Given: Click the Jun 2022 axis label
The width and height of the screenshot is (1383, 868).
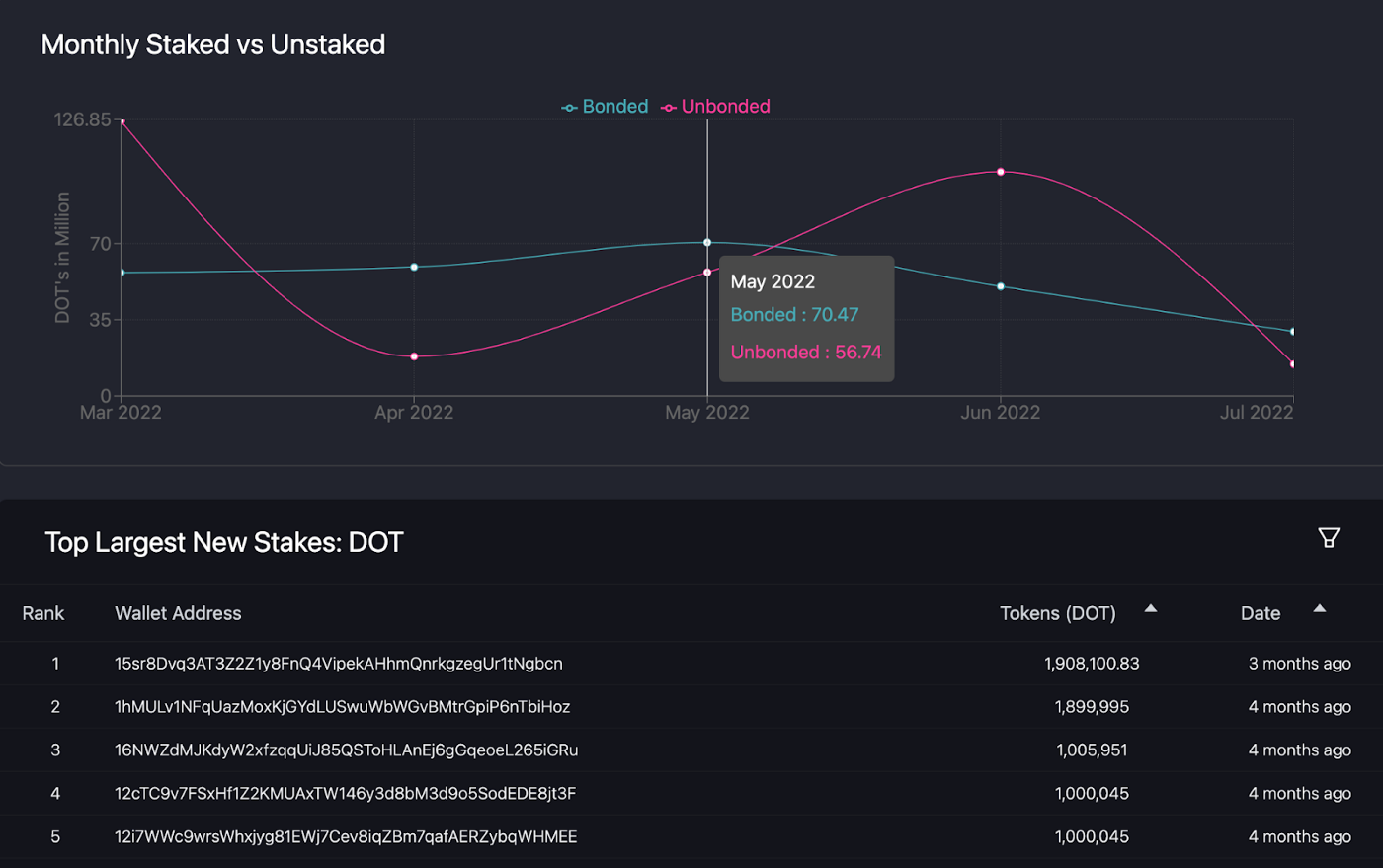Looking at the screenshot, I should (x=1001, y=413).
